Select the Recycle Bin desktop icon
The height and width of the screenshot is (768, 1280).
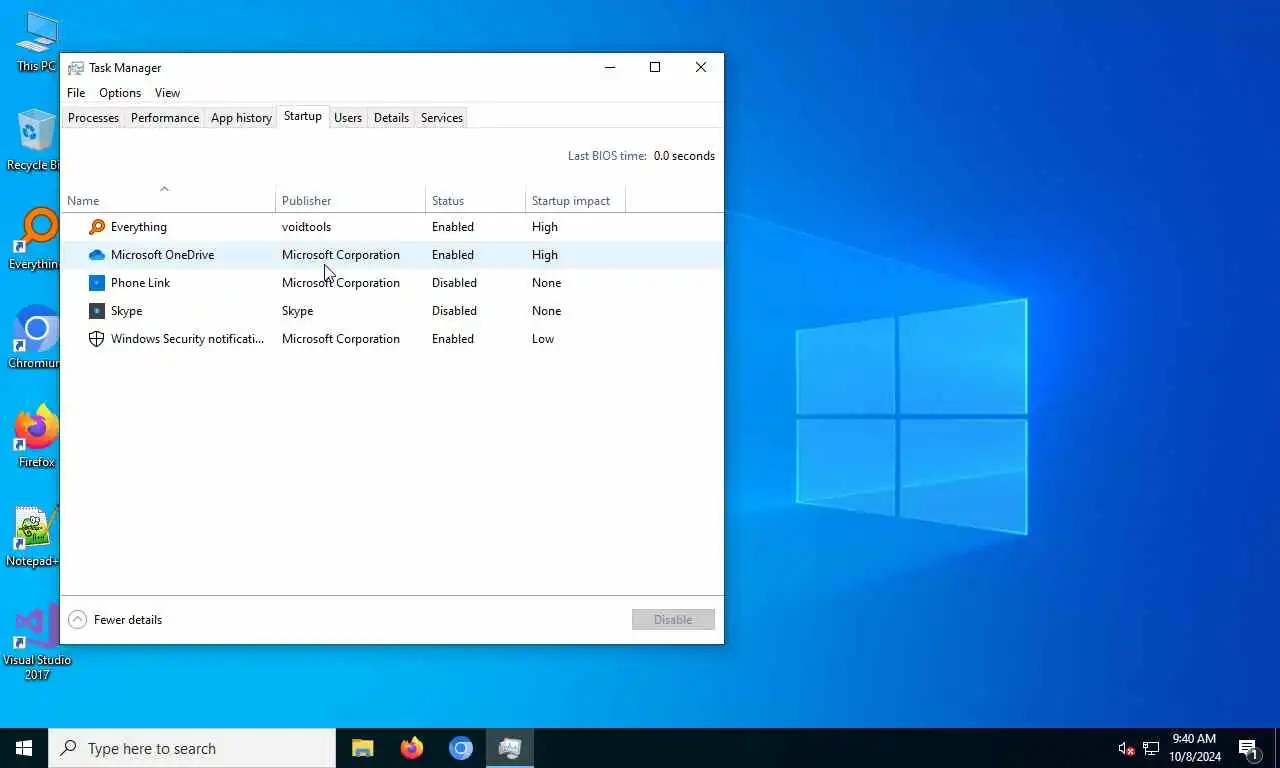pos(36,140)
